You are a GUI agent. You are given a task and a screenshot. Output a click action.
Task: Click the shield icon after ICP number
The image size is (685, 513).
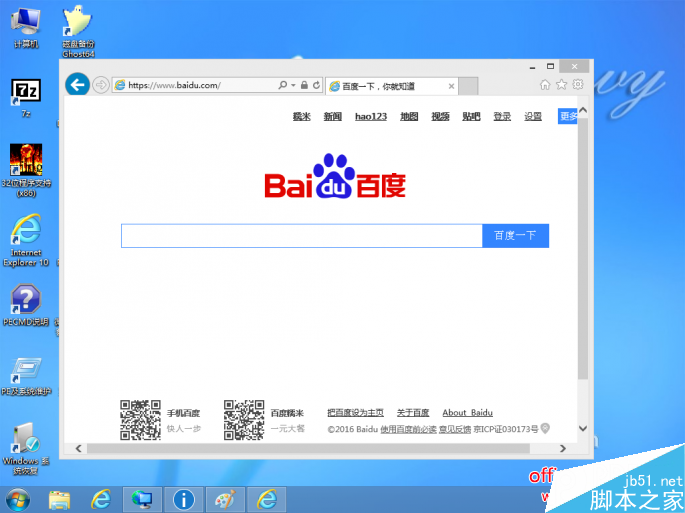tap(545, 428)
